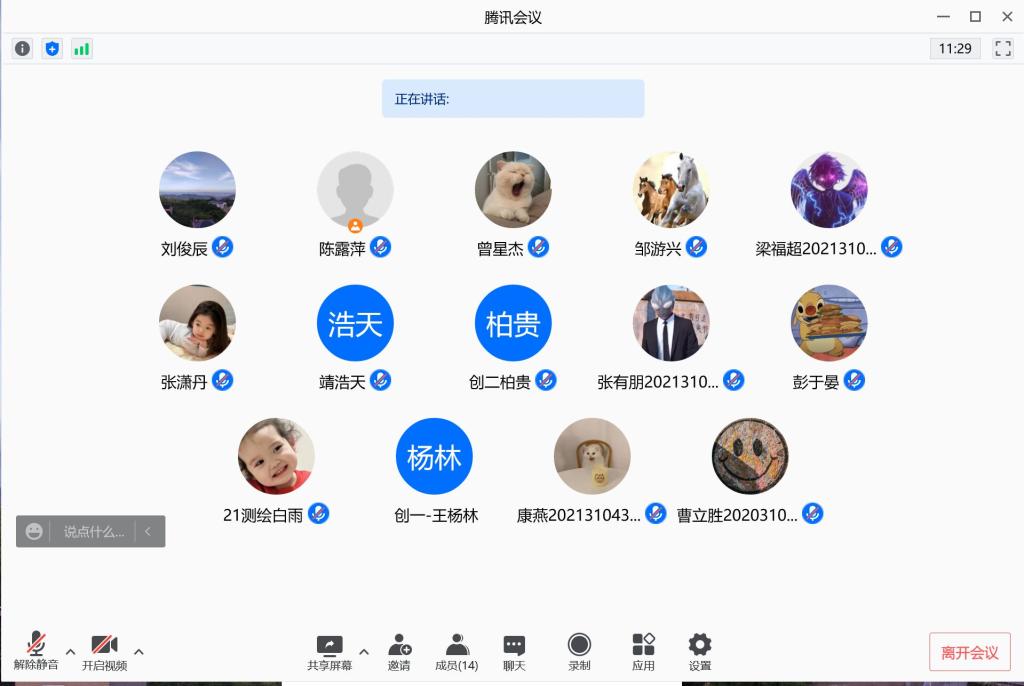The height and width of the screenshot is (686, 1024).
Task: Select 张潇丹's avatar photo
Action: tap(197, 323)
